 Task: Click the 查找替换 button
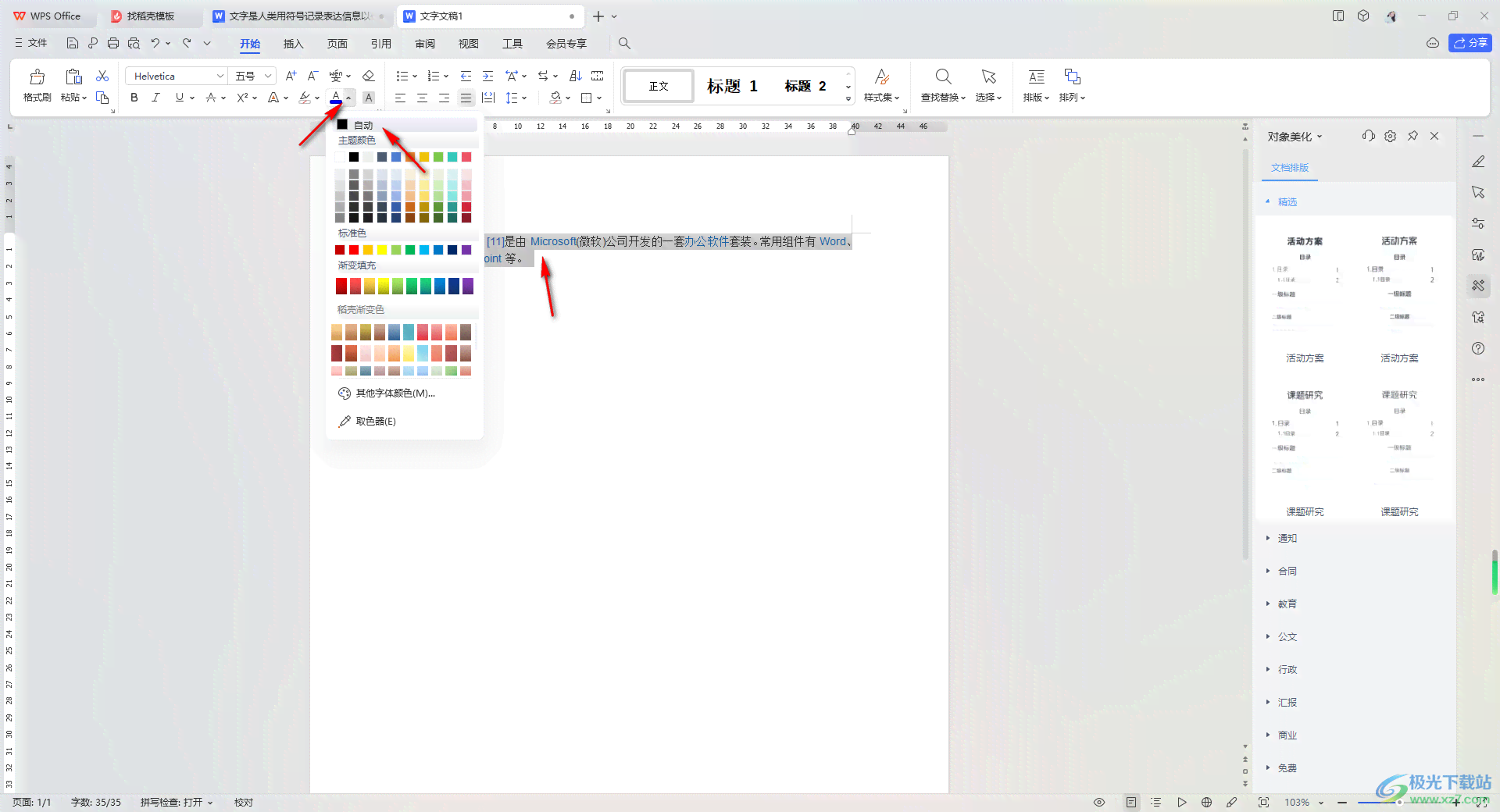943,85
